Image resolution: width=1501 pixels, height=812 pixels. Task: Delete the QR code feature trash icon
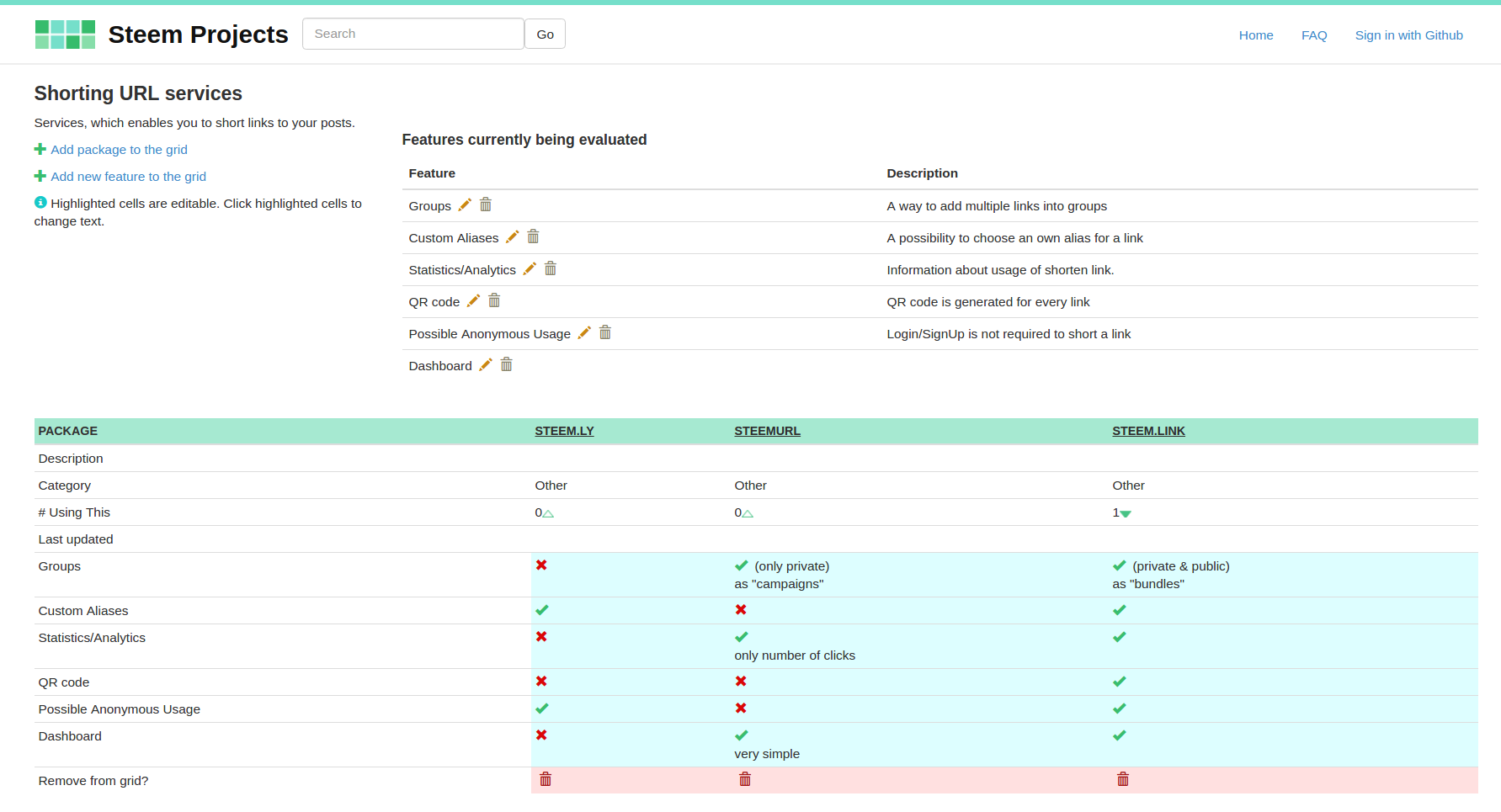pyautogui.click(x=494, y=300)
